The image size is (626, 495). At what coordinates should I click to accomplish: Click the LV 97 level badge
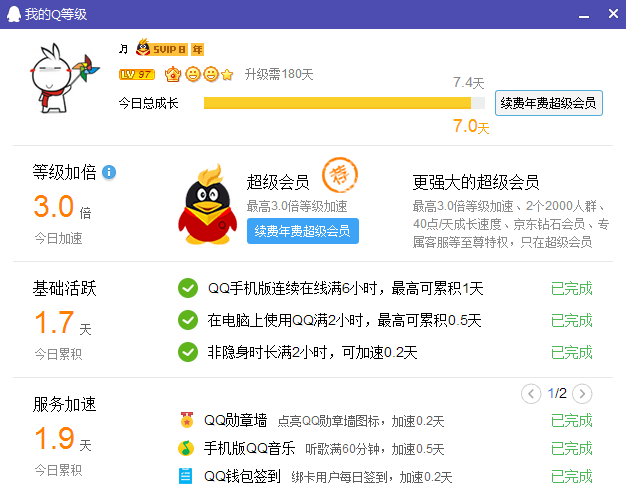(x=137, y=74)
